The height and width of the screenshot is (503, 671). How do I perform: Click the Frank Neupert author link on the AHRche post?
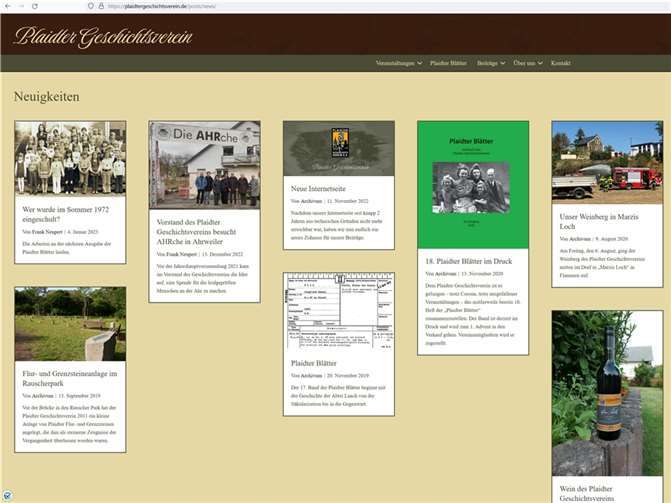(x=182, y=254)
